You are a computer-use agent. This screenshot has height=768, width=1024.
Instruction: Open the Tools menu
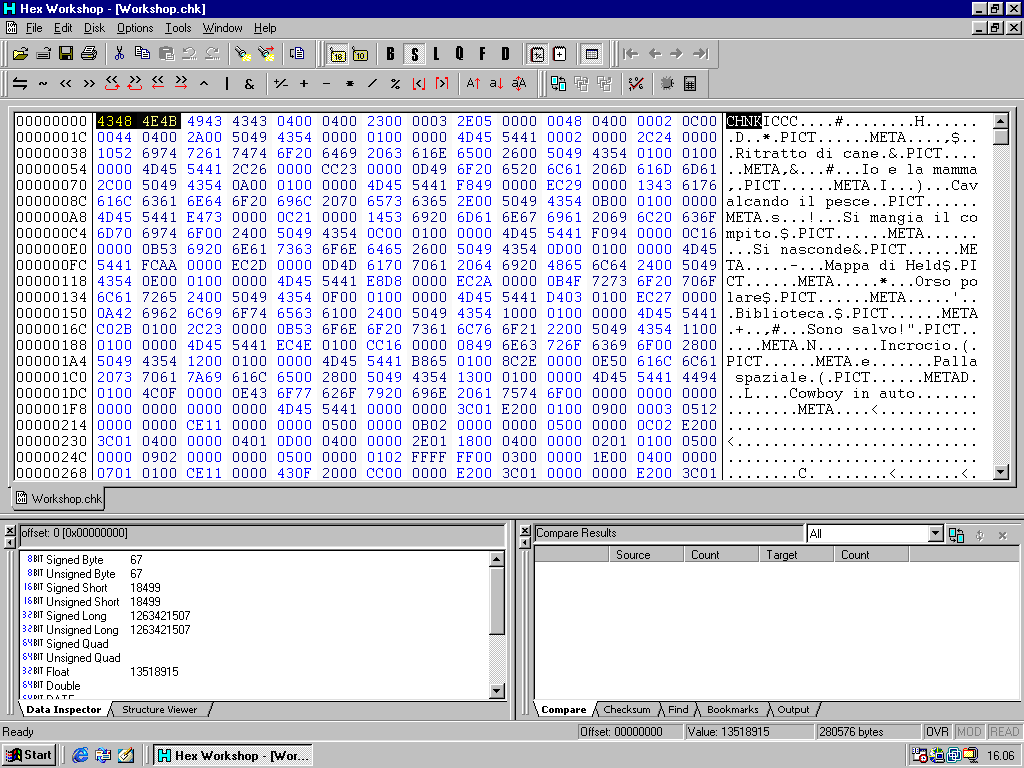178,28
